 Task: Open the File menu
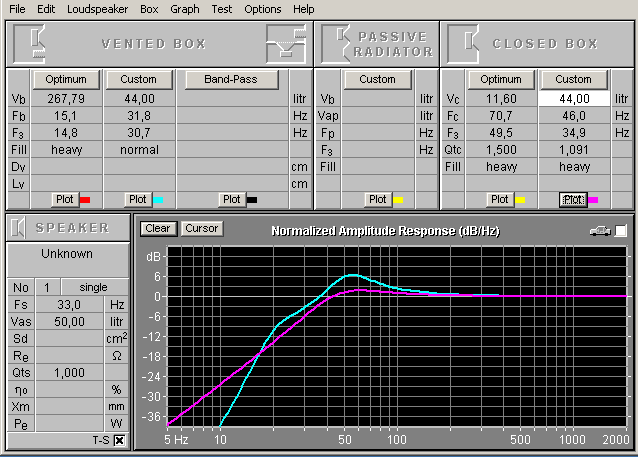[x=17, y=9]
